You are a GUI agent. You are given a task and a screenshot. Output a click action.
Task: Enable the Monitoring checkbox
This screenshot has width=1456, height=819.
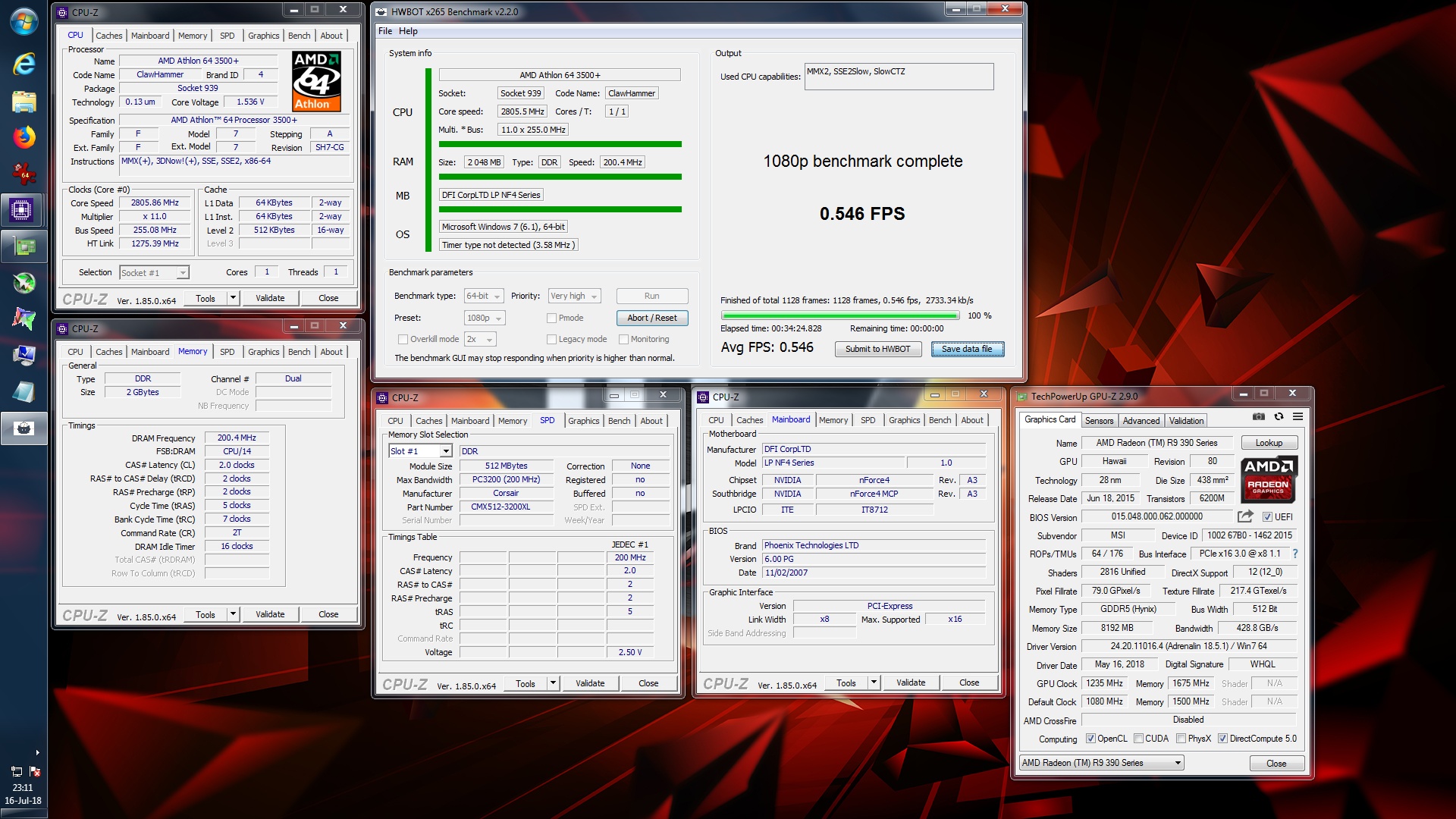(x=624, y=339)
